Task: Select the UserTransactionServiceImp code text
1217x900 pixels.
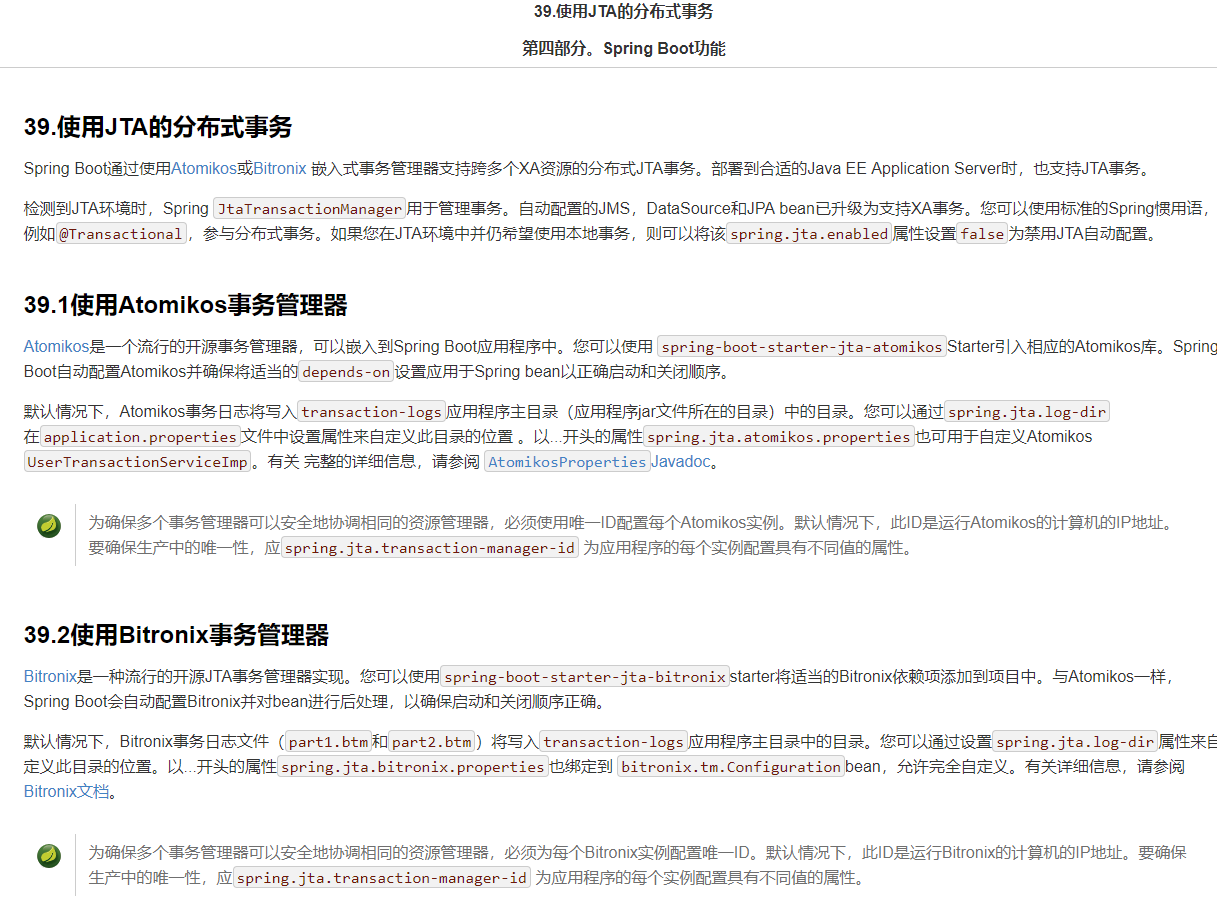Action: [x=137, y=462]
